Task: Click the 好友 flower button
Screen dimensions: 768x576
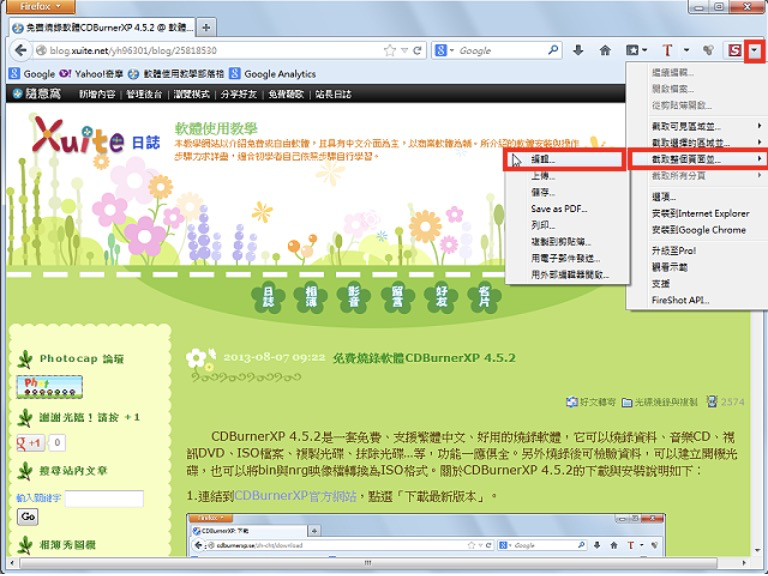Action: click(441, 297)
